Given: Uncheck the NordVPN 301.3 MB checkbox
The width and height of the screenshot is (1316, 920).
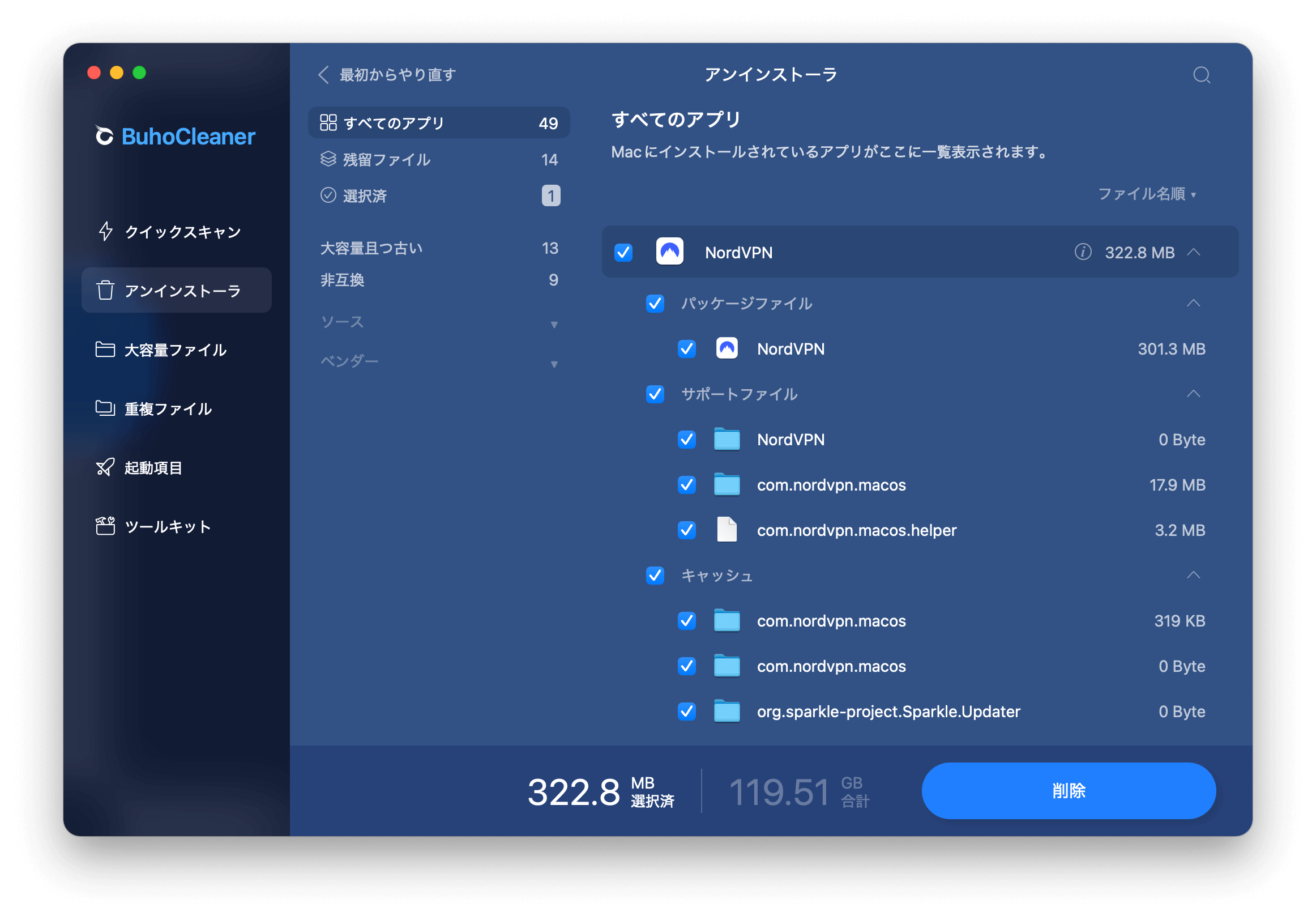Looking at the screenshot, I should coord(687,349).
